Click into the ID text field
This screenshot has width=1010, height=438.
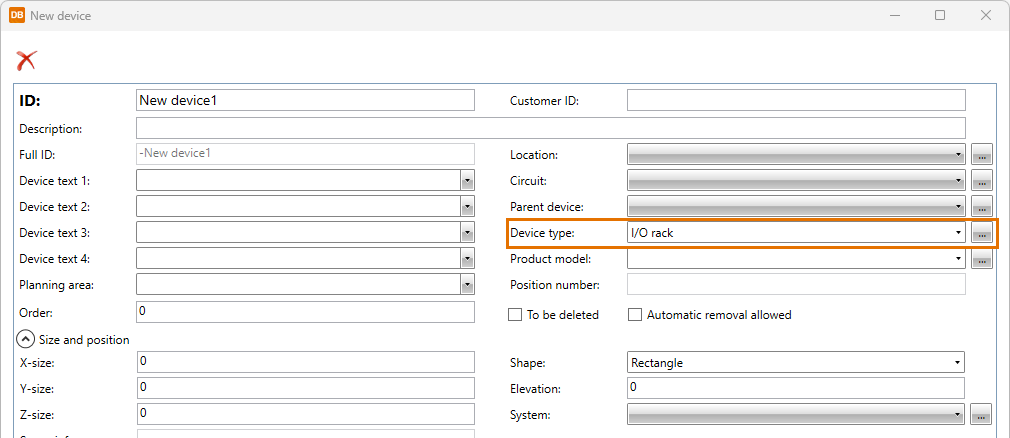coord(304,100)
